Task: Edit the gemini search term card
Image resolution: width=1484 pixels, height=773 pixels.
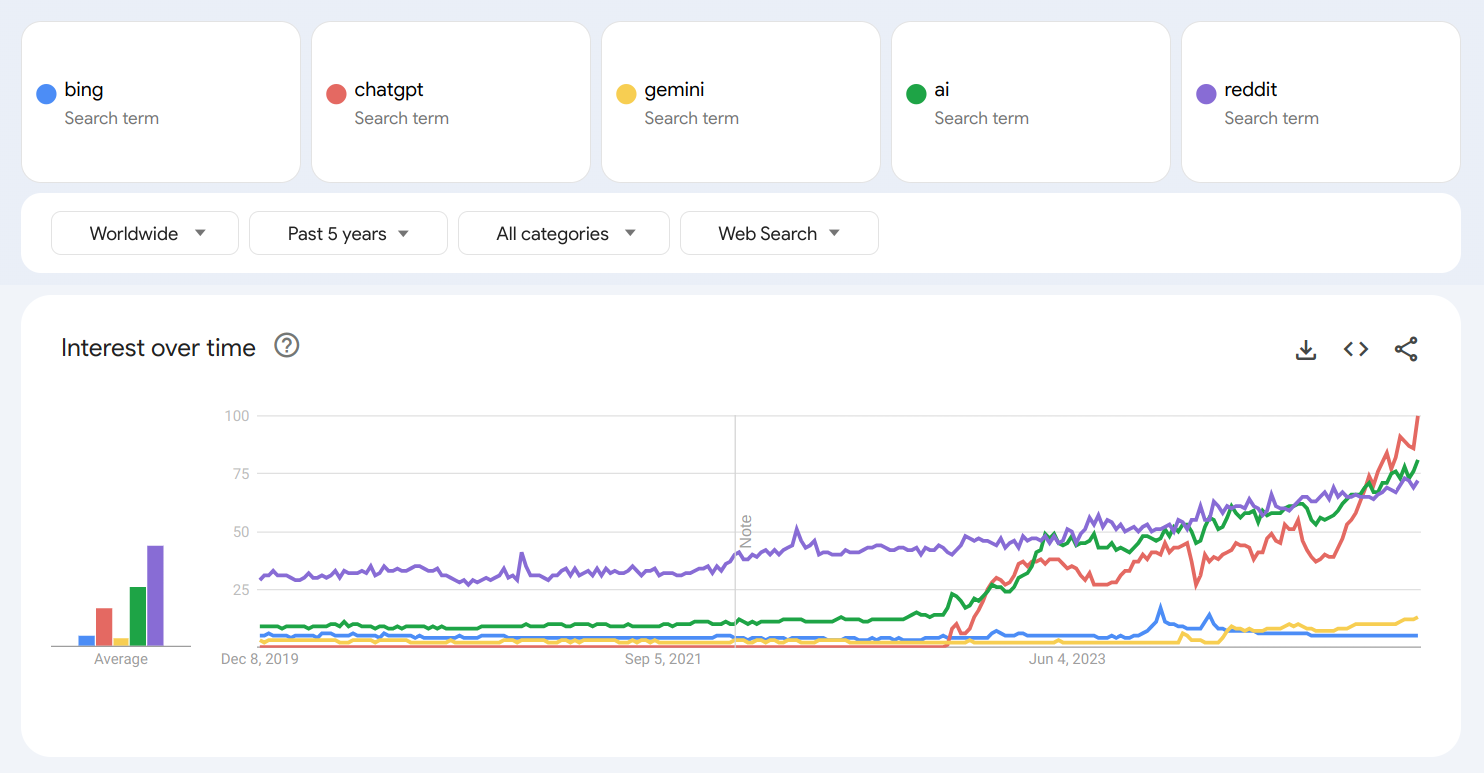Action: pos(741,102)
